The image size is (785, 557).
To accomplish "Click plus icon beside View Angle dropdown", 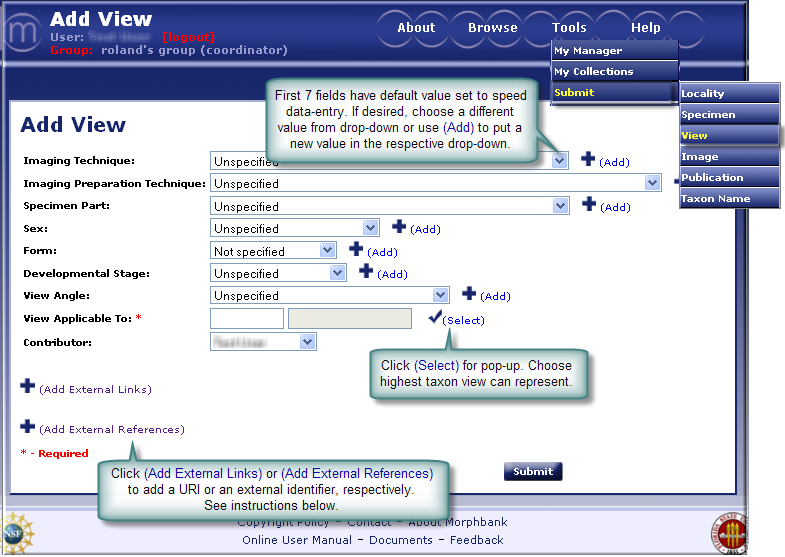I will click(x=469, y=294).
